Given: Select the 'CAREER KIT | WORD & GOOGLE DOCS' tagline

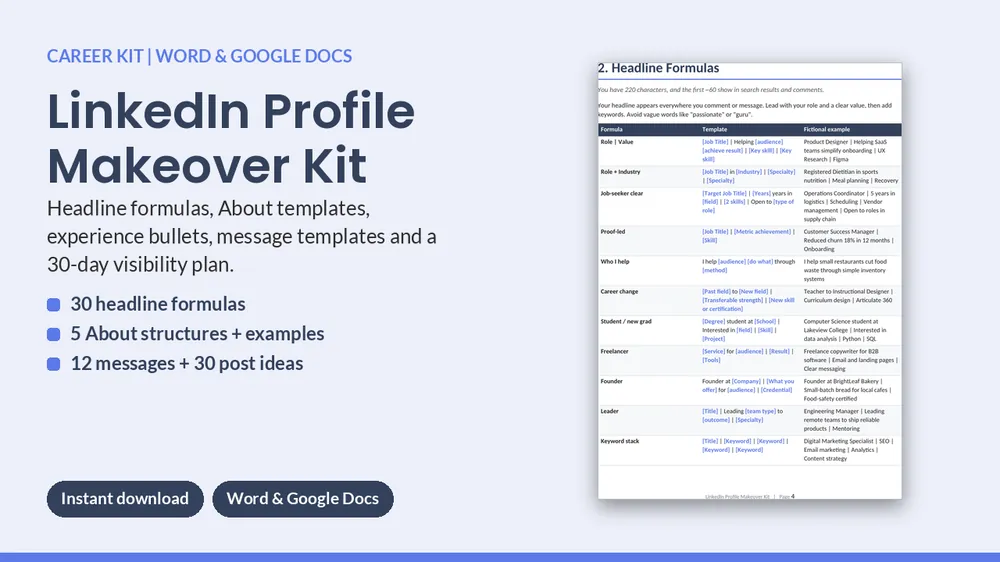Looking at the screenshot, I should 199,56.
